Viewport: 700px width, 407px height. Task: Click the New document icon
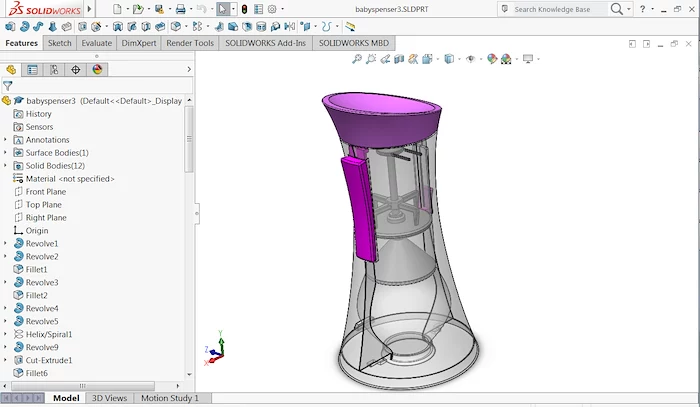tap(117, 9)
